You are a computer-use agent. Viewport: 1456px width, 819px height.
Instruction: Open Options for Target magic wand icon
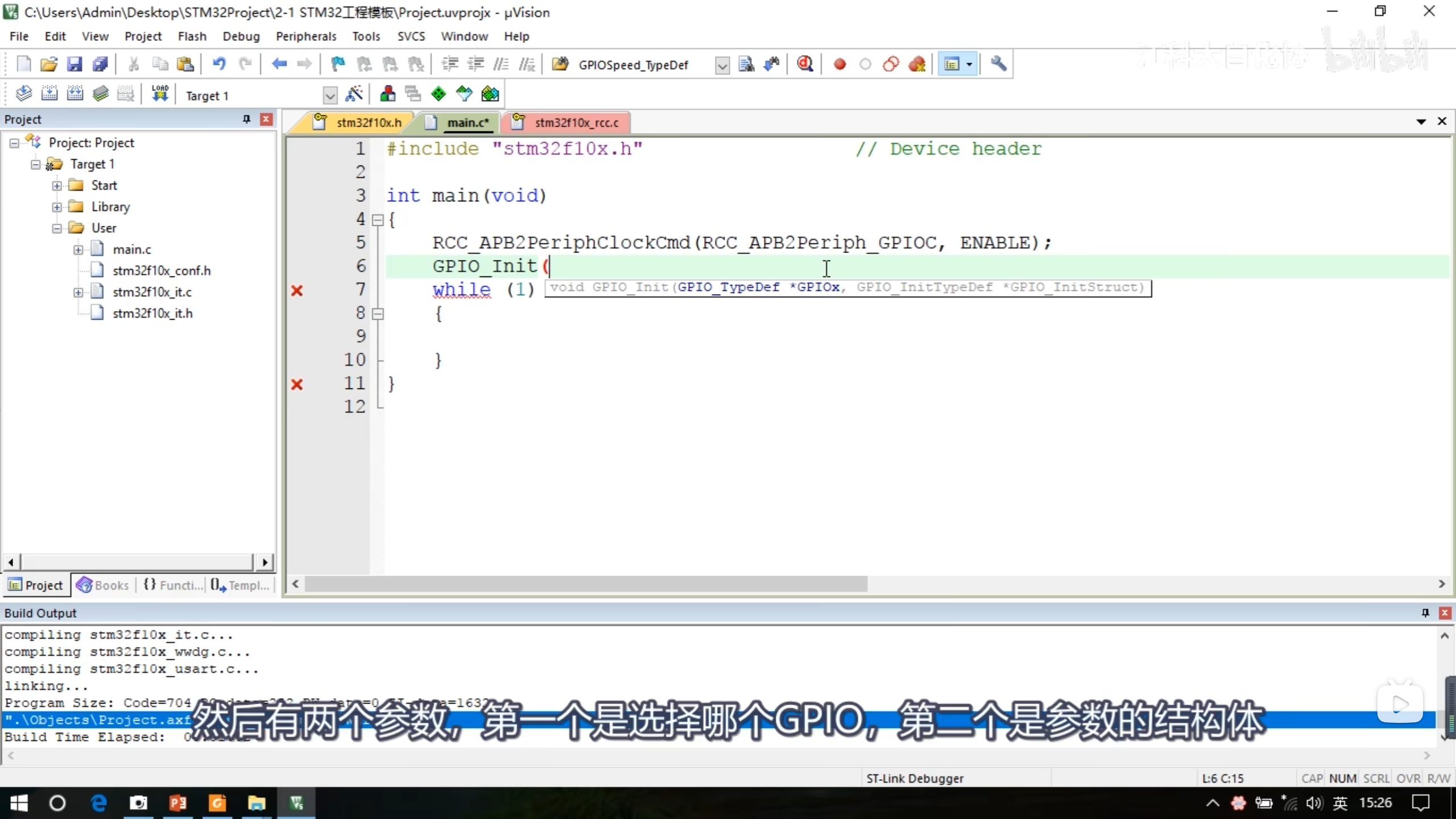click(354, 94)
